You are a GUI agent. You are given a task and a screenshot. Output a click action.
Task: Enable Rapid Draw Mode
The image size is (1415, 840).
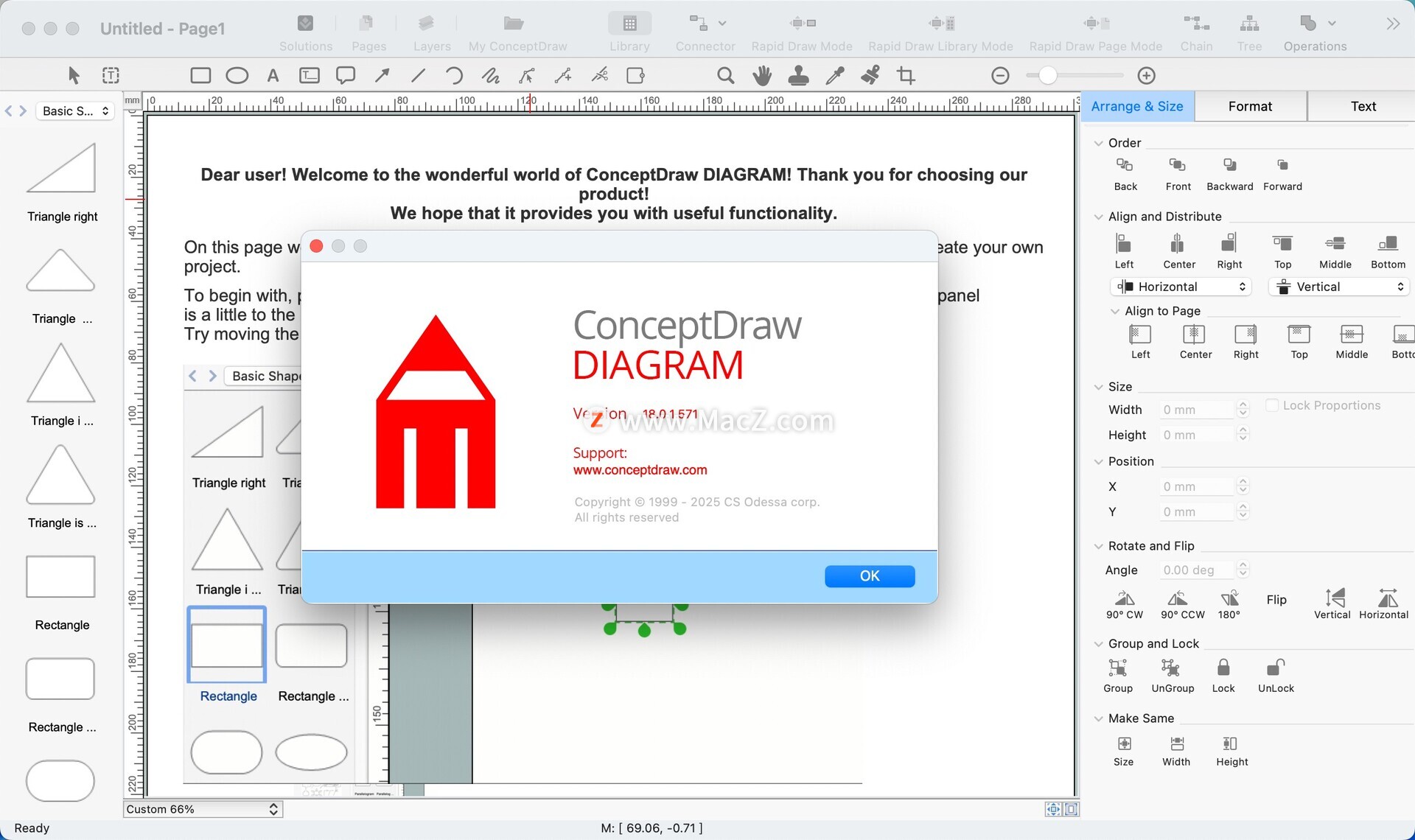tap(802, 33)
